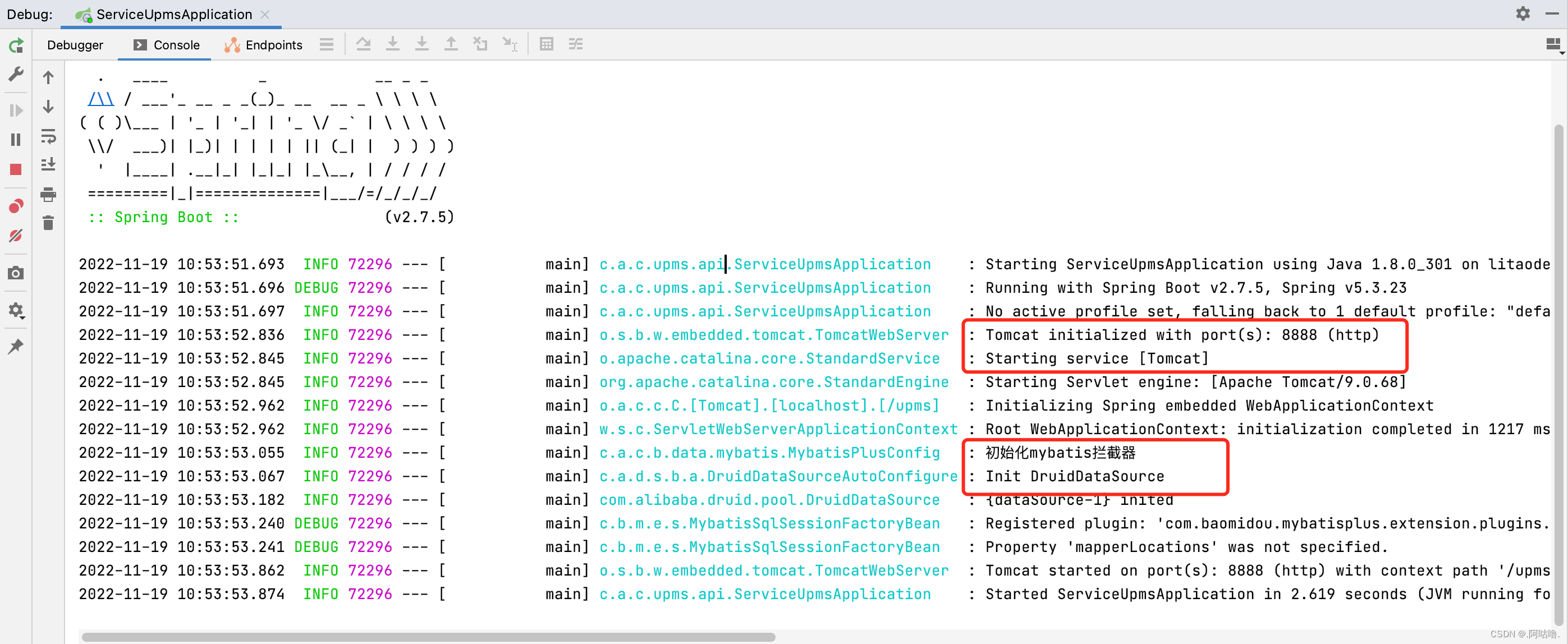Force step into

422,44
